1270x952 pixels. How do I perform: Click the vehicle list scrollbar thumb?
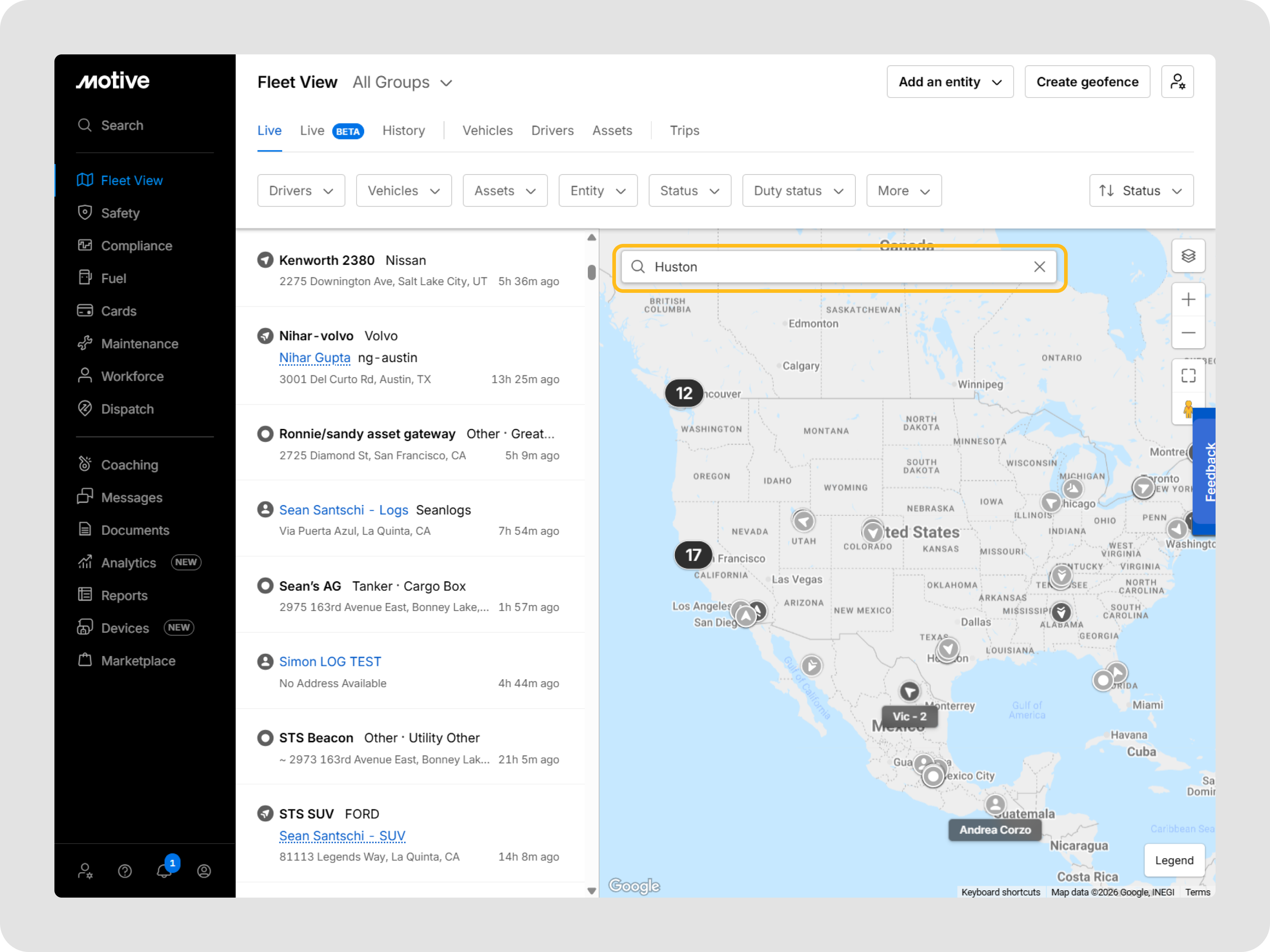pyautogui.click(x=591, y=272)
